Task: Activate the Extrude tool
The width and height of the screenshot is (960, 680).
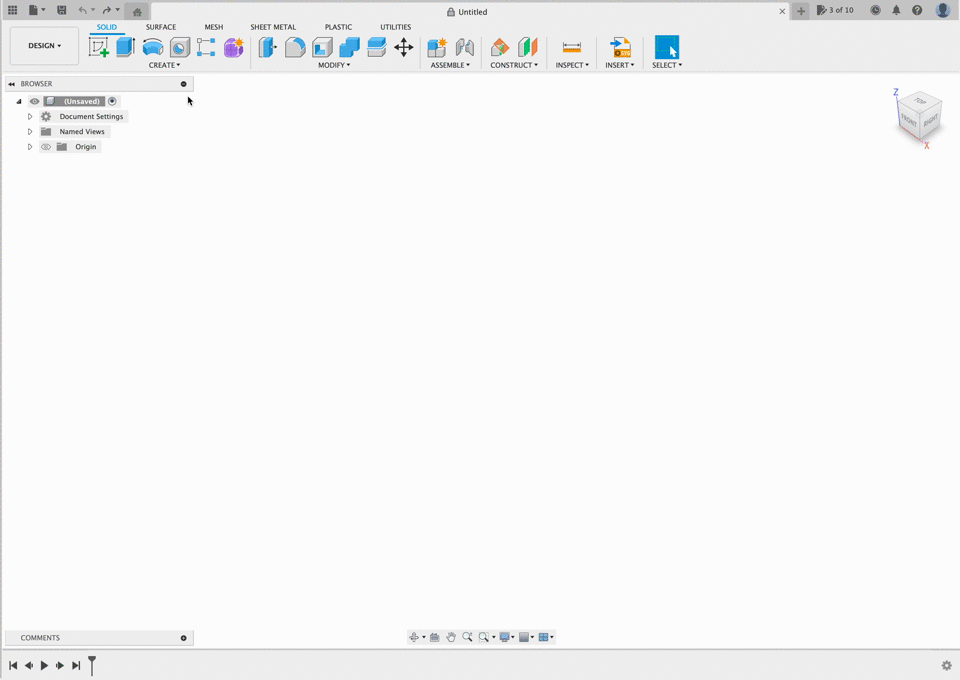Action: [123, 46]
